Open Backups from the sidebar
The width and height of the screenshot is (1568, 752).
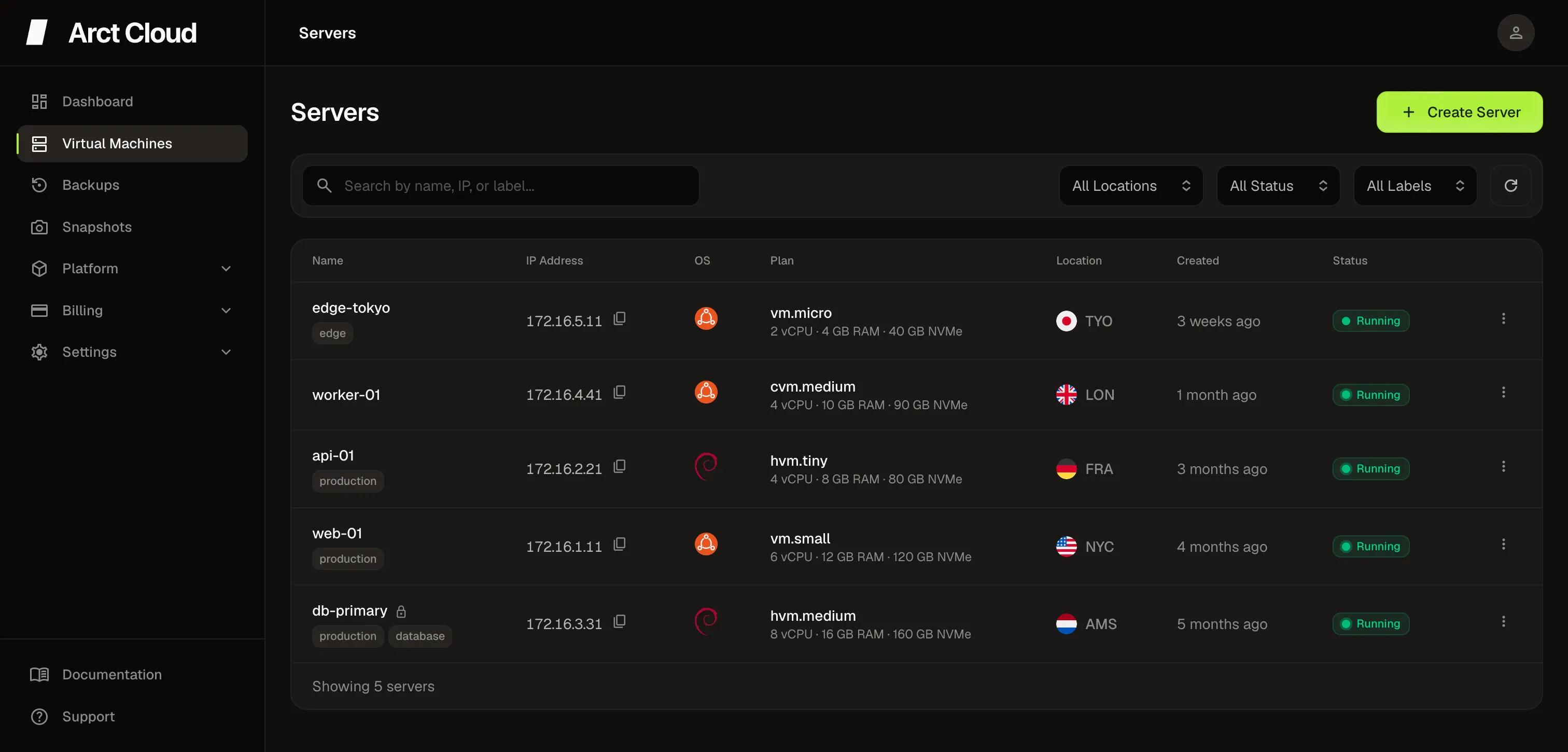(132, 185)
